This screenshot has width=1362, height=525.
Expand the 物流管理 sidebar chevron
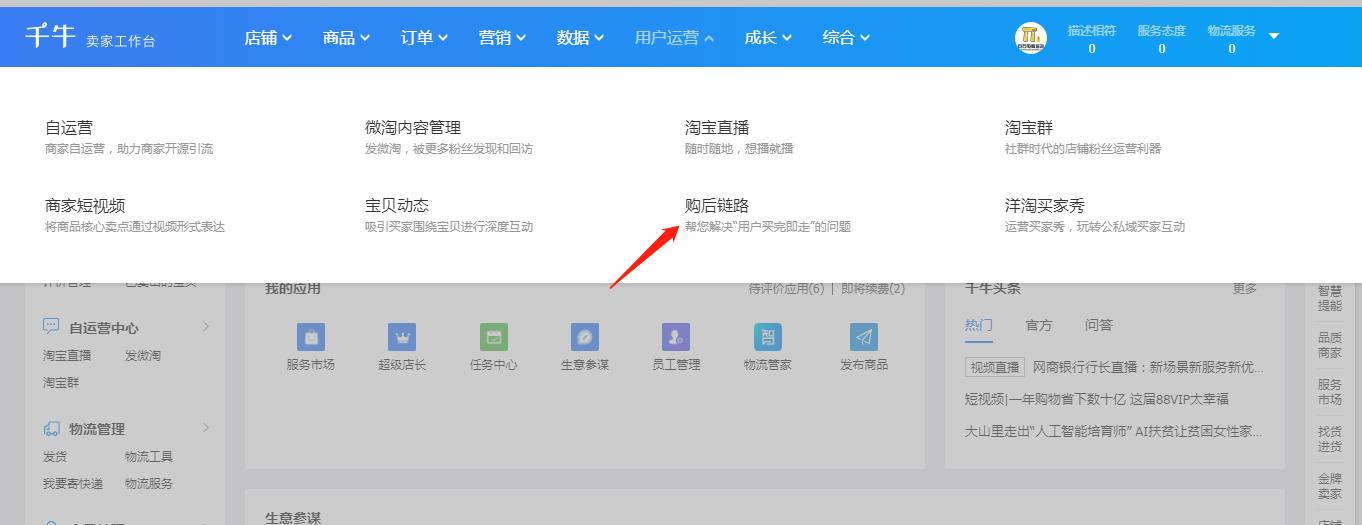(x=206, y=428)
